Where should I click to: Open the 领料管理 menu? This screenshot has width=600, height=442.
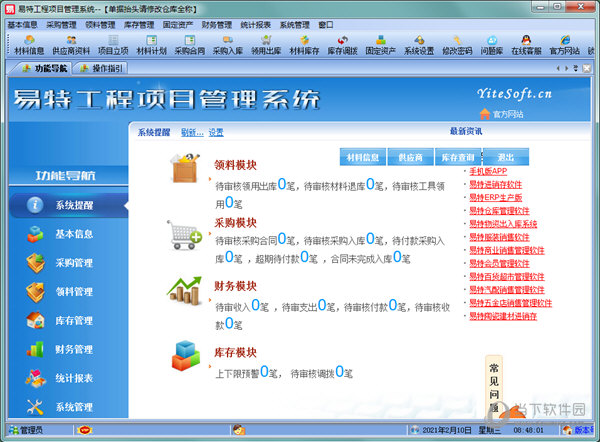point(100,25)
